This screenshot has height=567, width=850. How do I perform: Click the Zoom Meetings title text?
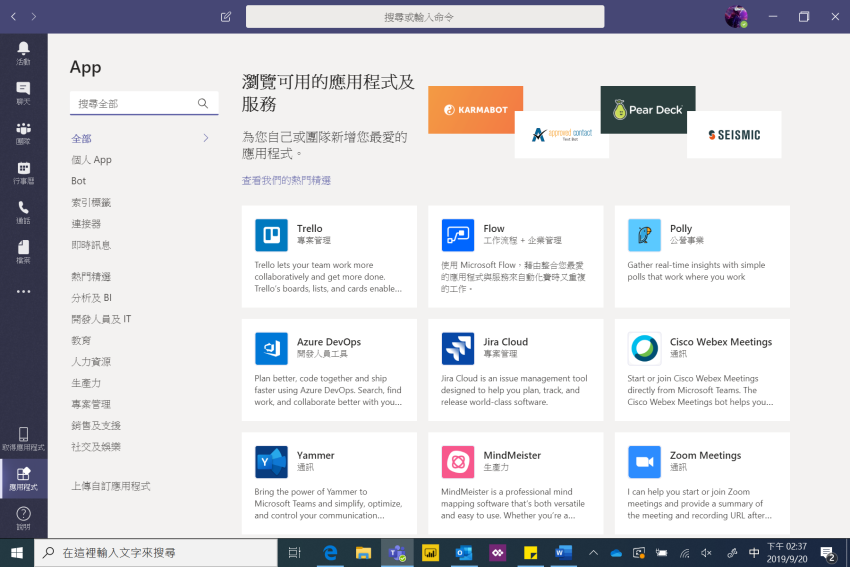(x=705, y=455)
